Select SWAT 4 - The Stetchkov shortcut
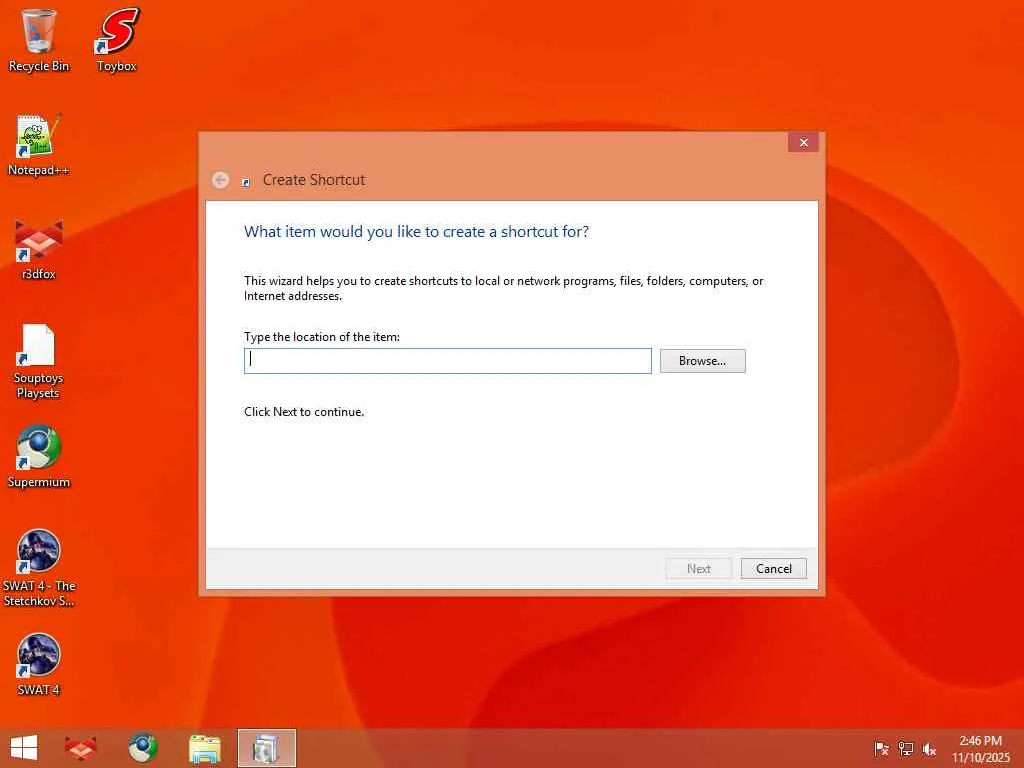This screenshot has width=1024, height=768. click(x=39, y=568)
